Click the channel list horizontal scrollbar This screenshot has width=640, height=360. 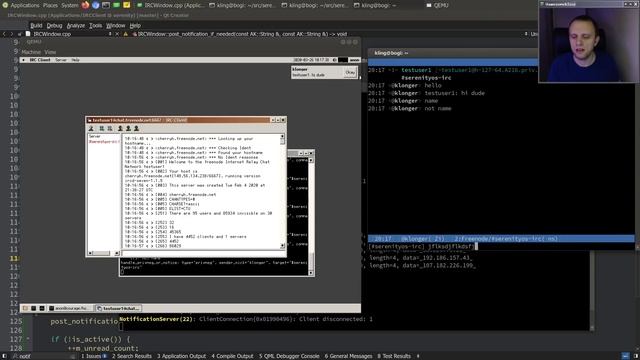[x=103, y=253]
